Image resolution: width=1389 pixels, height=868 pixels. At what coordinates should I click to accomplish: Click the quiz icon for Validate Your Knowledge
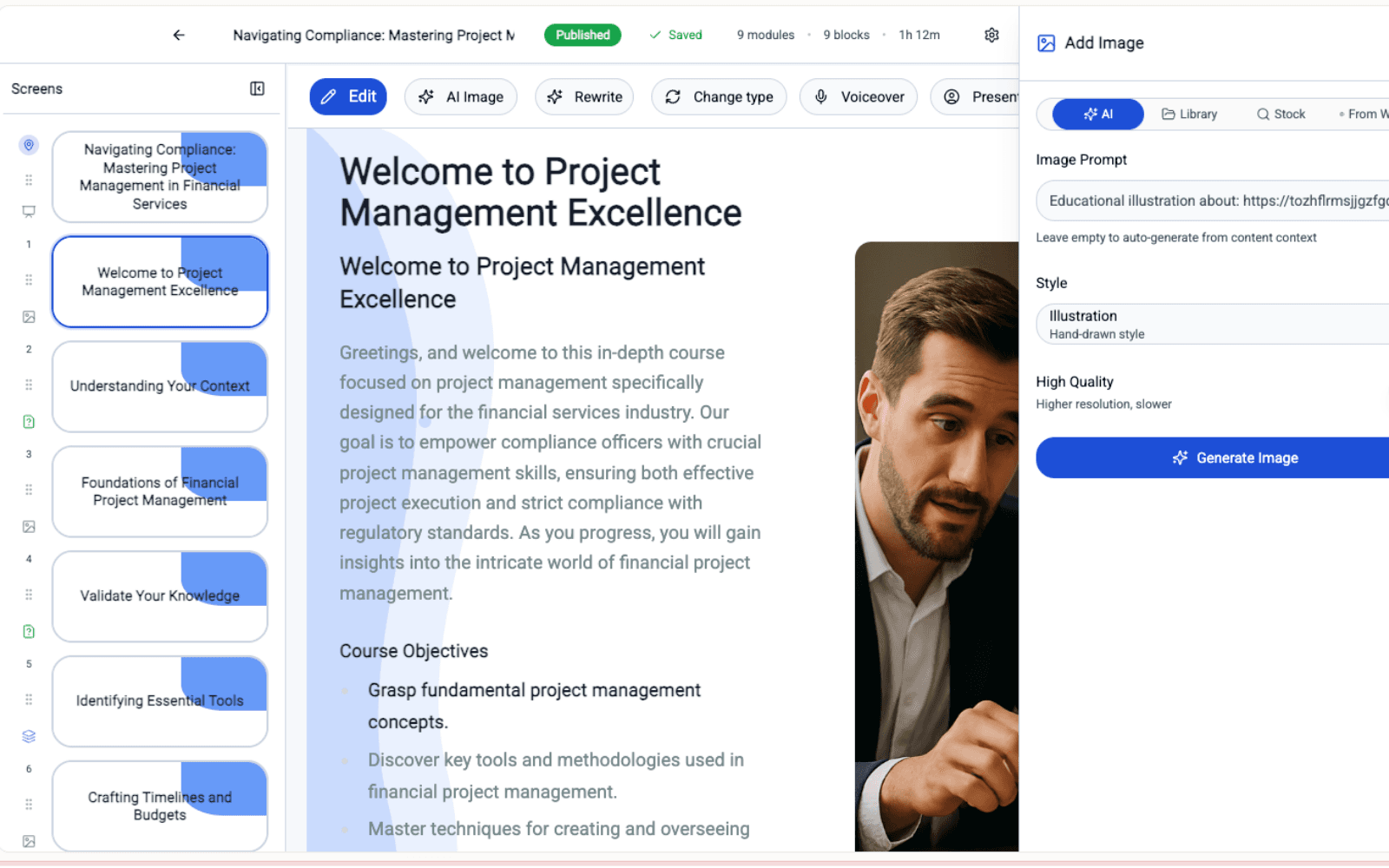tap(29, 632)
